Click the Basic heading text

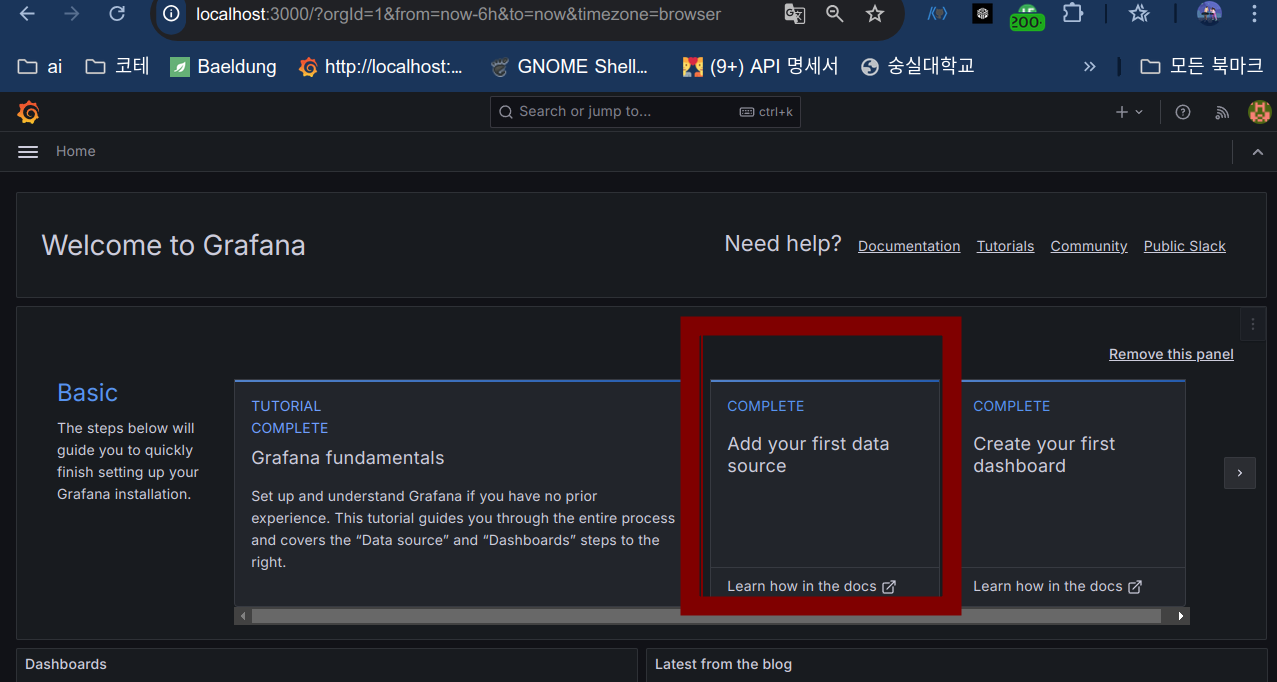88,393
